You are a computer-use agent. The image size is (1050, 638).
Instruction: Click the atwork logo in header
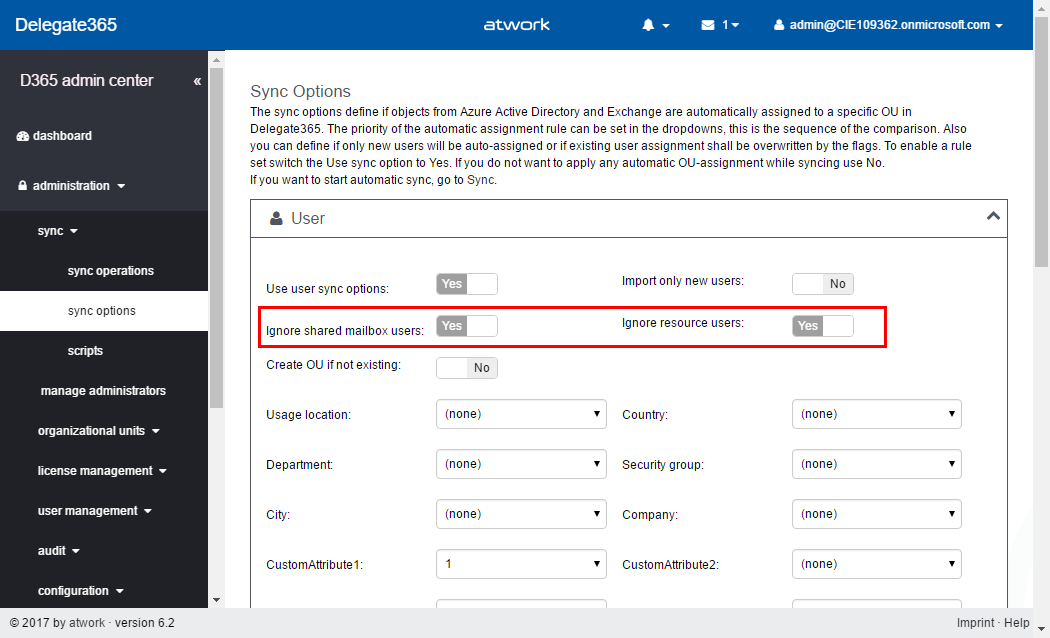pos(516,25)
